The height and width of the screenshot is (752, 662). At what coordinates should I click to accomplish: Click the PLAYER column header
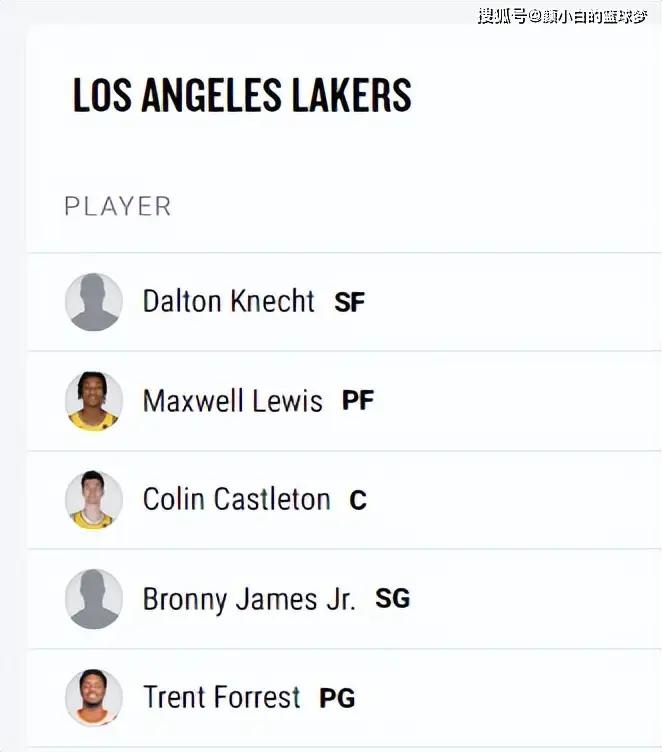point(117,206)
